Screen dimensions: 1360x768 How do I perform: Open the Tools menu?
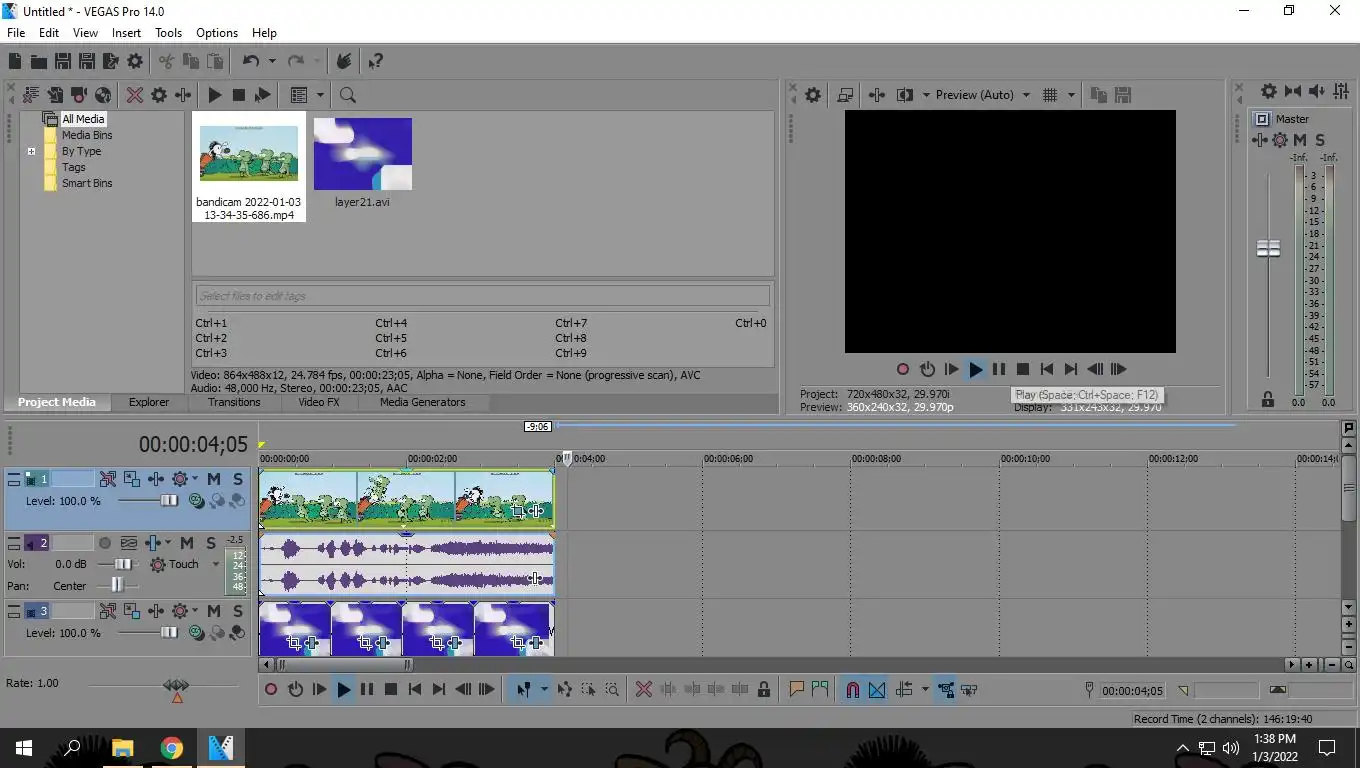(168, 33)
